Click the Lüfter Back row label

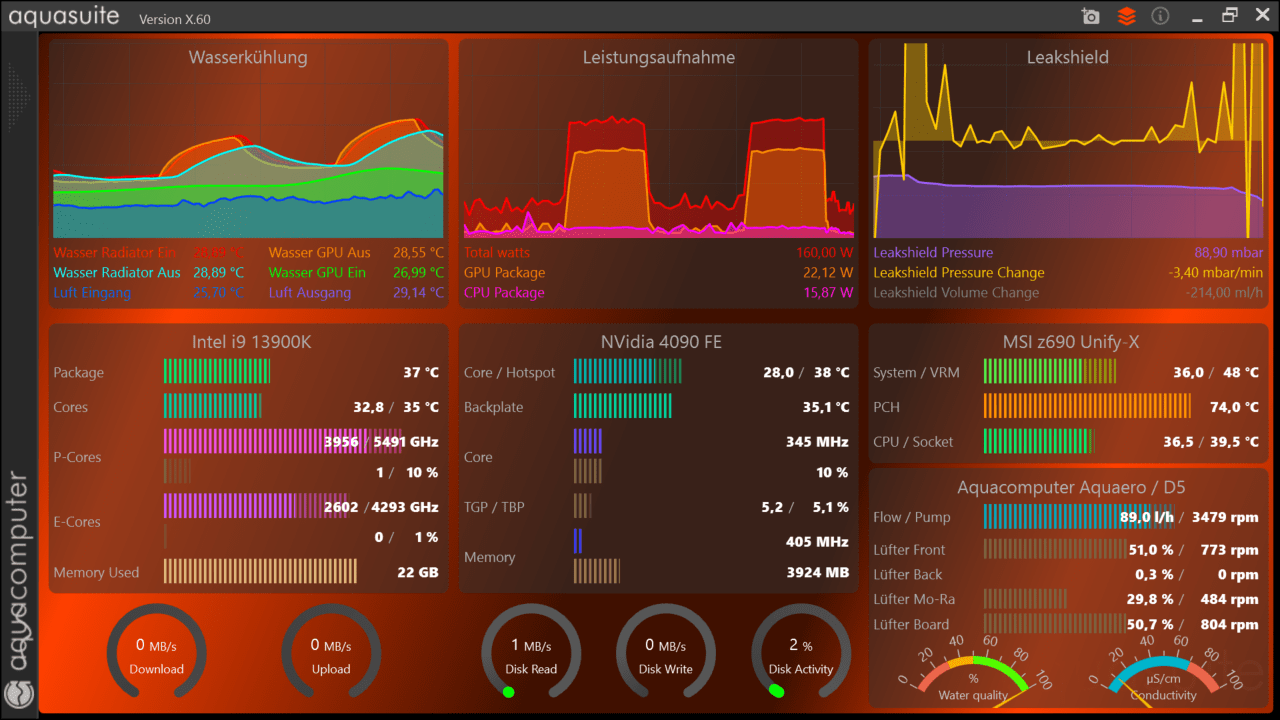tap(908, 574)
